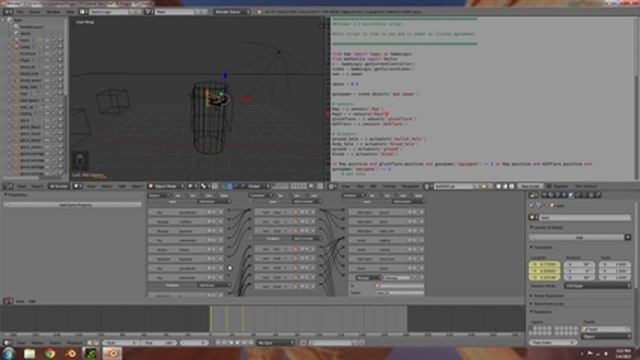Click the Run Script button
The image size is (640, 360).
(530, 186)
